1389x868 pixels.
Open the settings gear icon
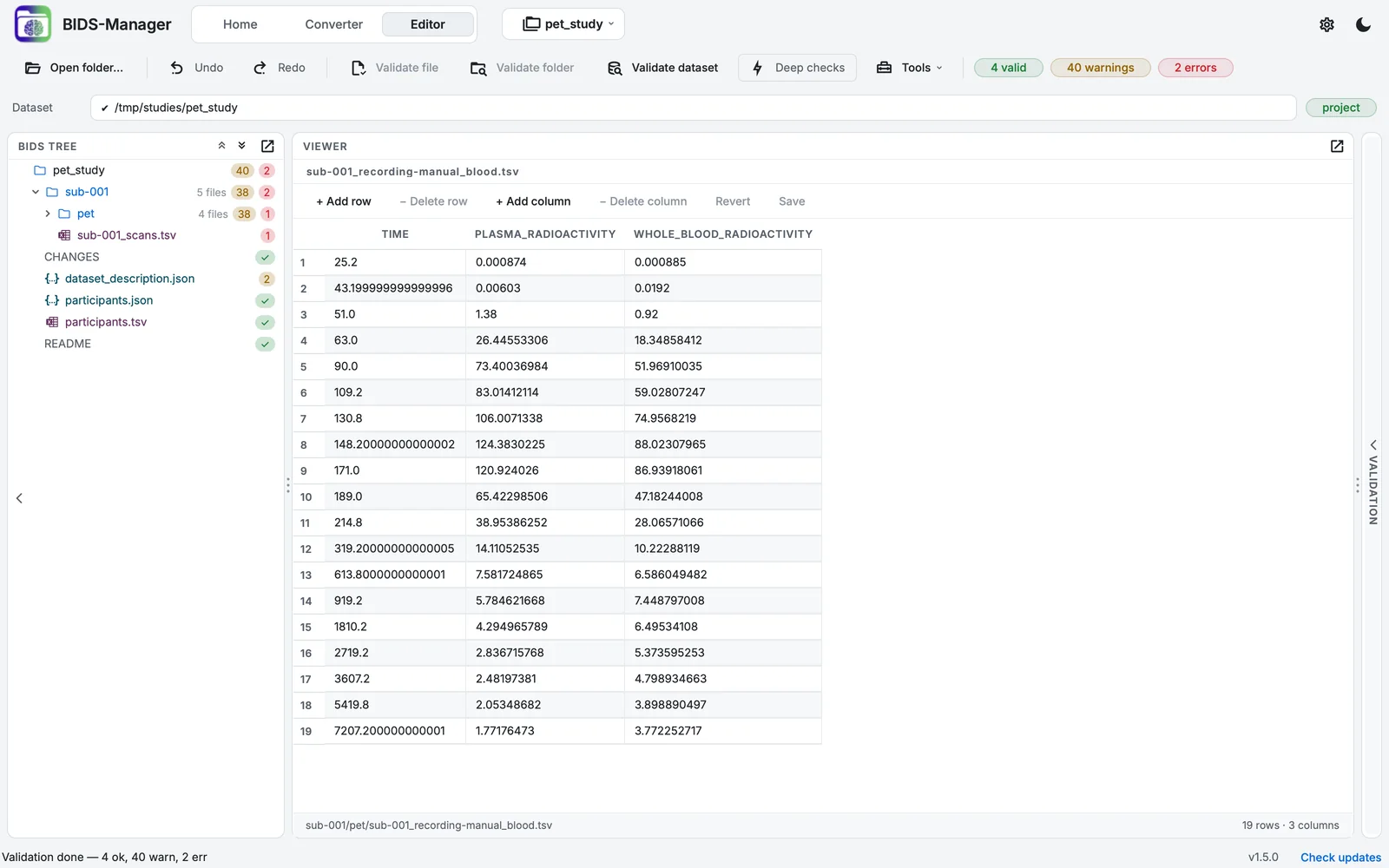click(1326, 24)
